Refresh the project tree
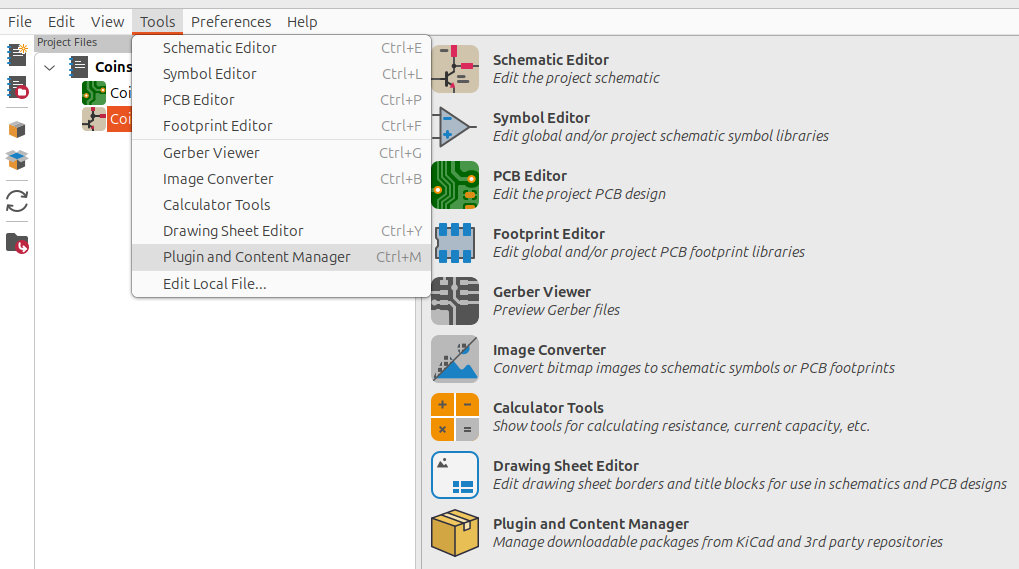 point(17,201)
